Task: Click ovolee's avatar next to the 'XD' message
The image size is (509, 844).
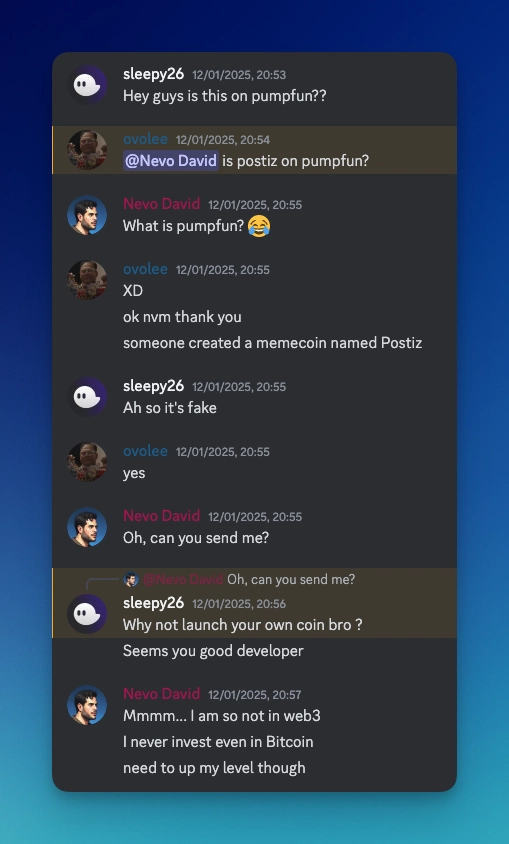Action: point(87,280)
